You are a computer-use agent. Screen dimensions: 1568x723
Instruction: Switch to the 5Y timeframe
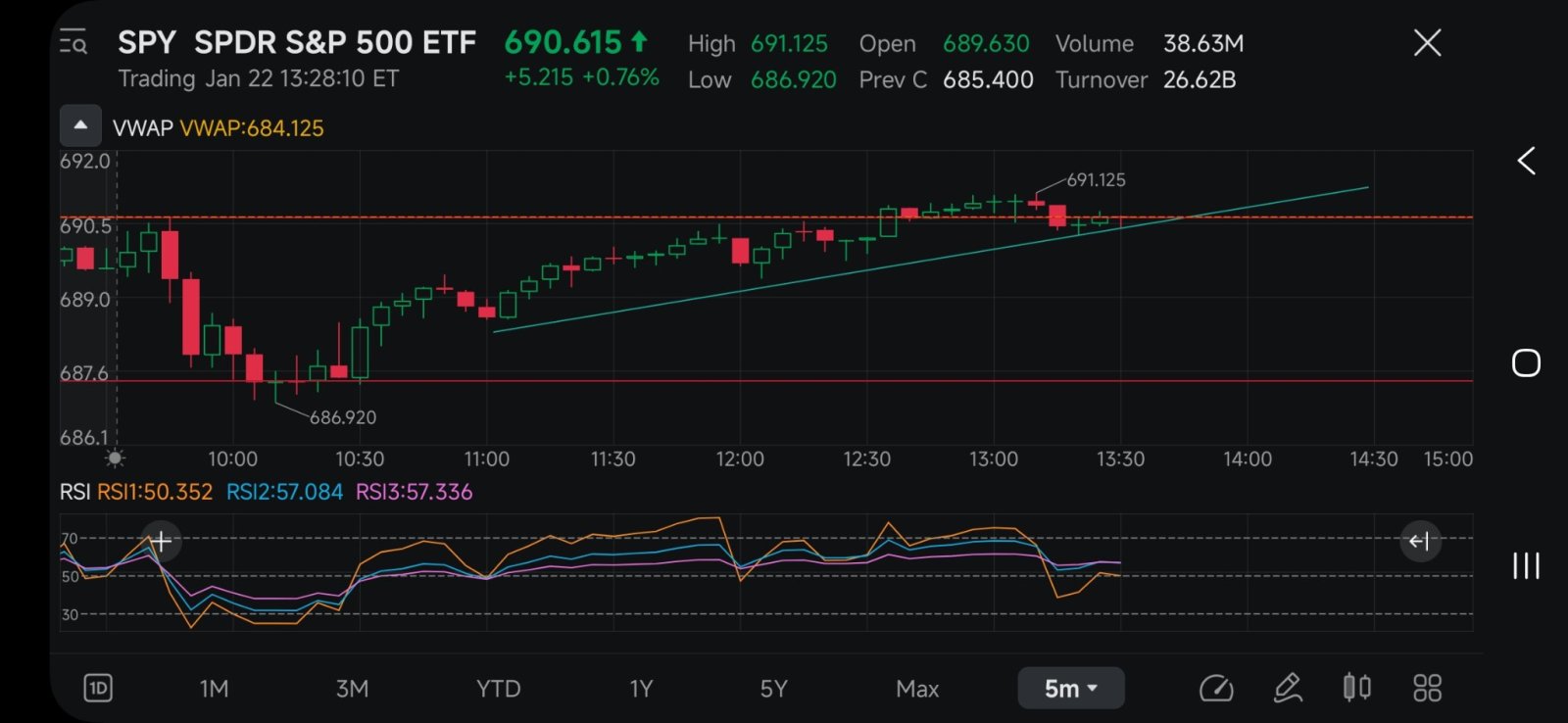(x=773, y=689)
